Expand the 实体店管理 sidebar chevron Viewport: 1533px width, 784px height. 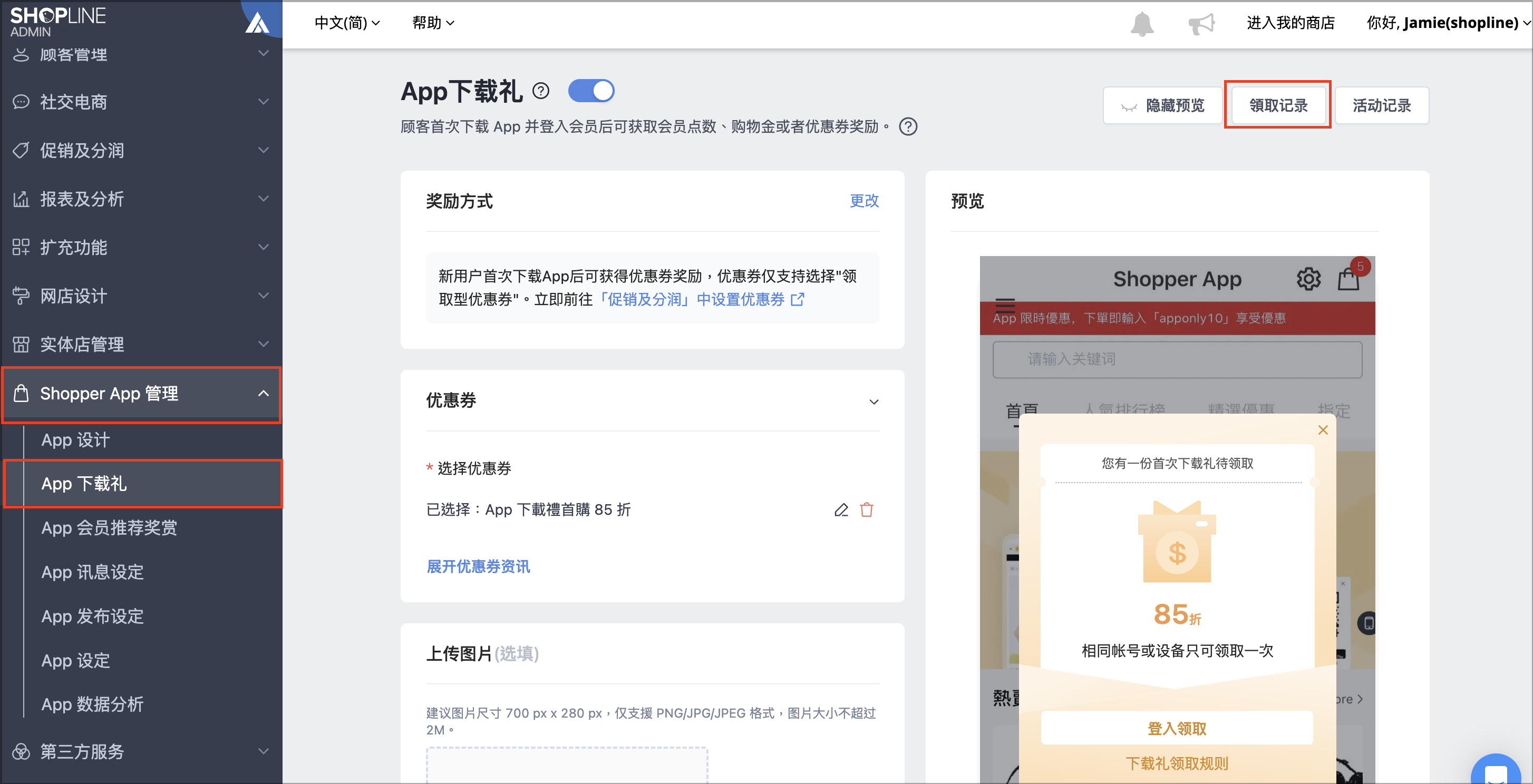pos(263,345)
